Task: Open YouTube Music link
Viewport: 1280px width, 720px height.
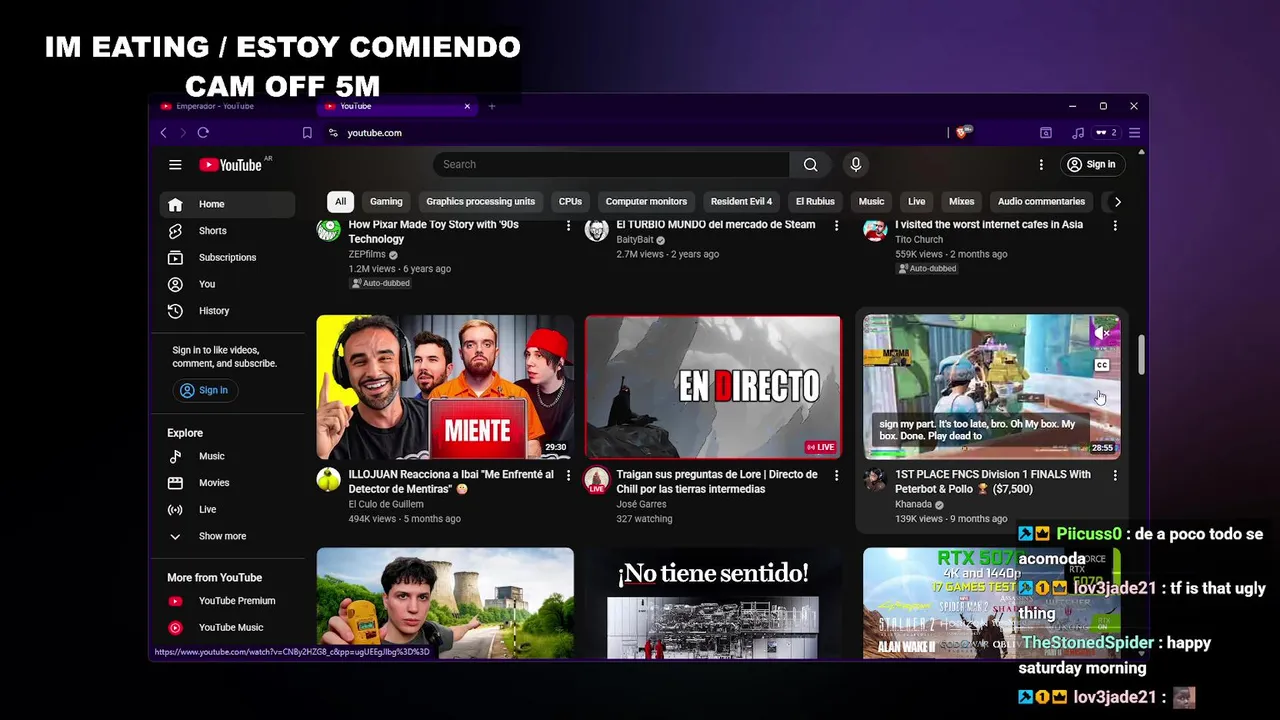Action: tap(227, 628)
